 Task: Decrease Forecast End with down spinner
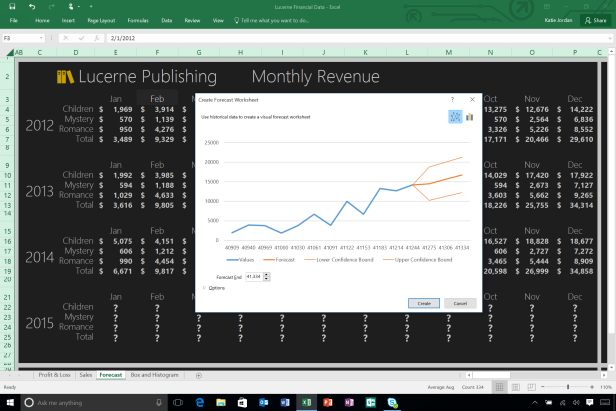coord(266,279)
